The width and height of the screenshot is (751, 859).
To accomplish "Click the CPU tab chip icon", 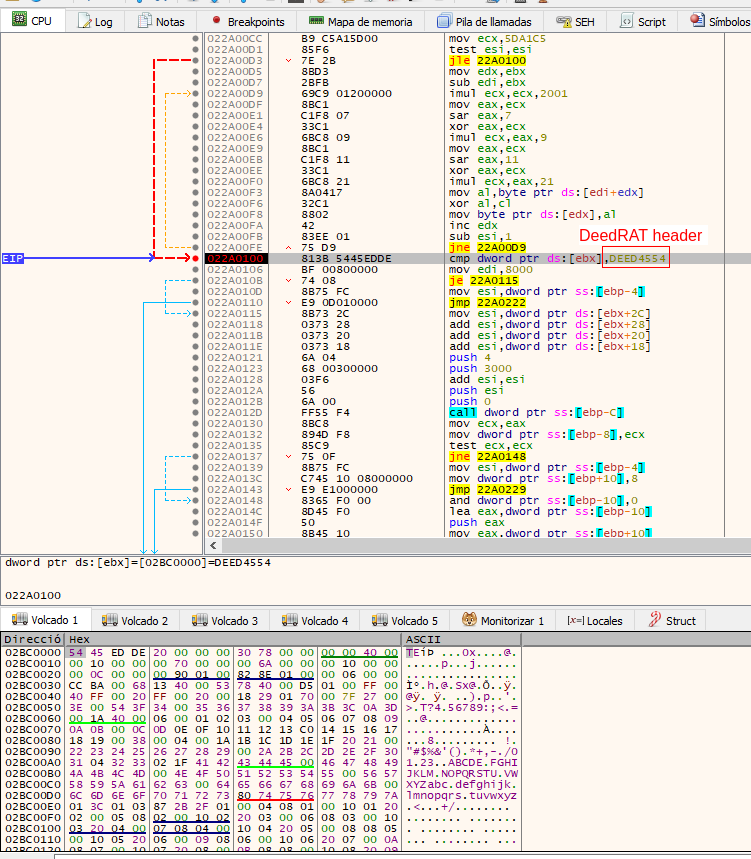I will [x=19, y=19].
